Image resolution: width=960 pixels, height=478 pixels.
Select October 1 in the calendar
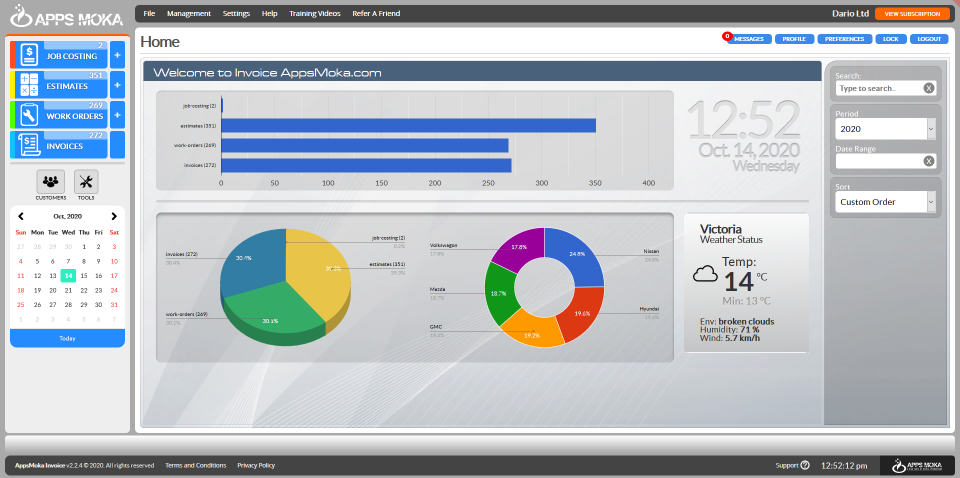[83, 247]
